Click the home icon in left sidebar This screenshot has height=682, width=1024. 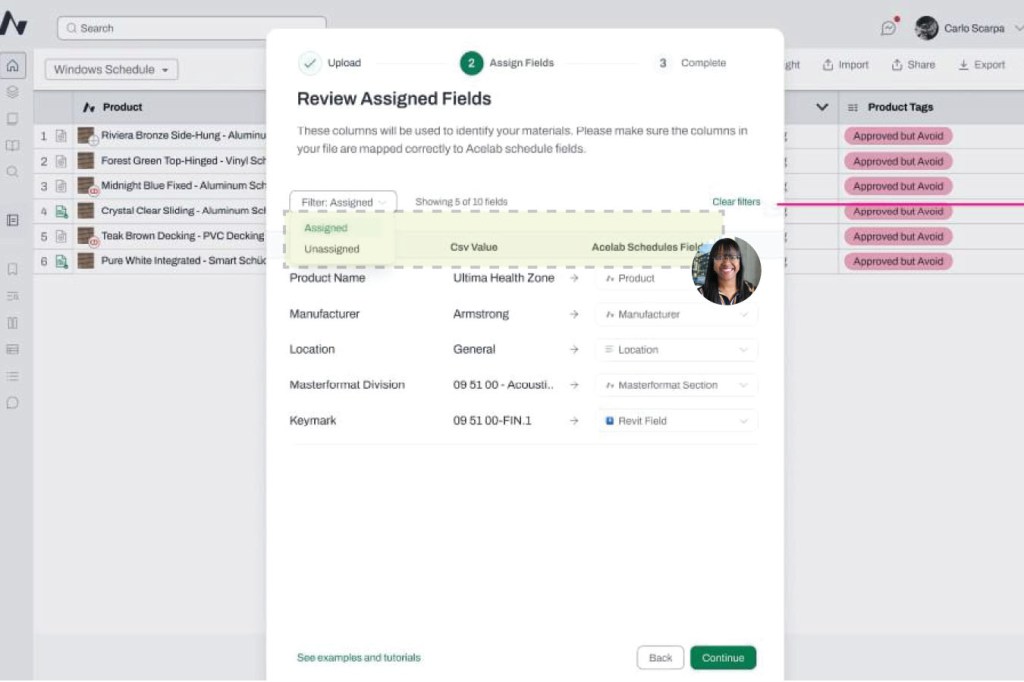tap(12, 66)
